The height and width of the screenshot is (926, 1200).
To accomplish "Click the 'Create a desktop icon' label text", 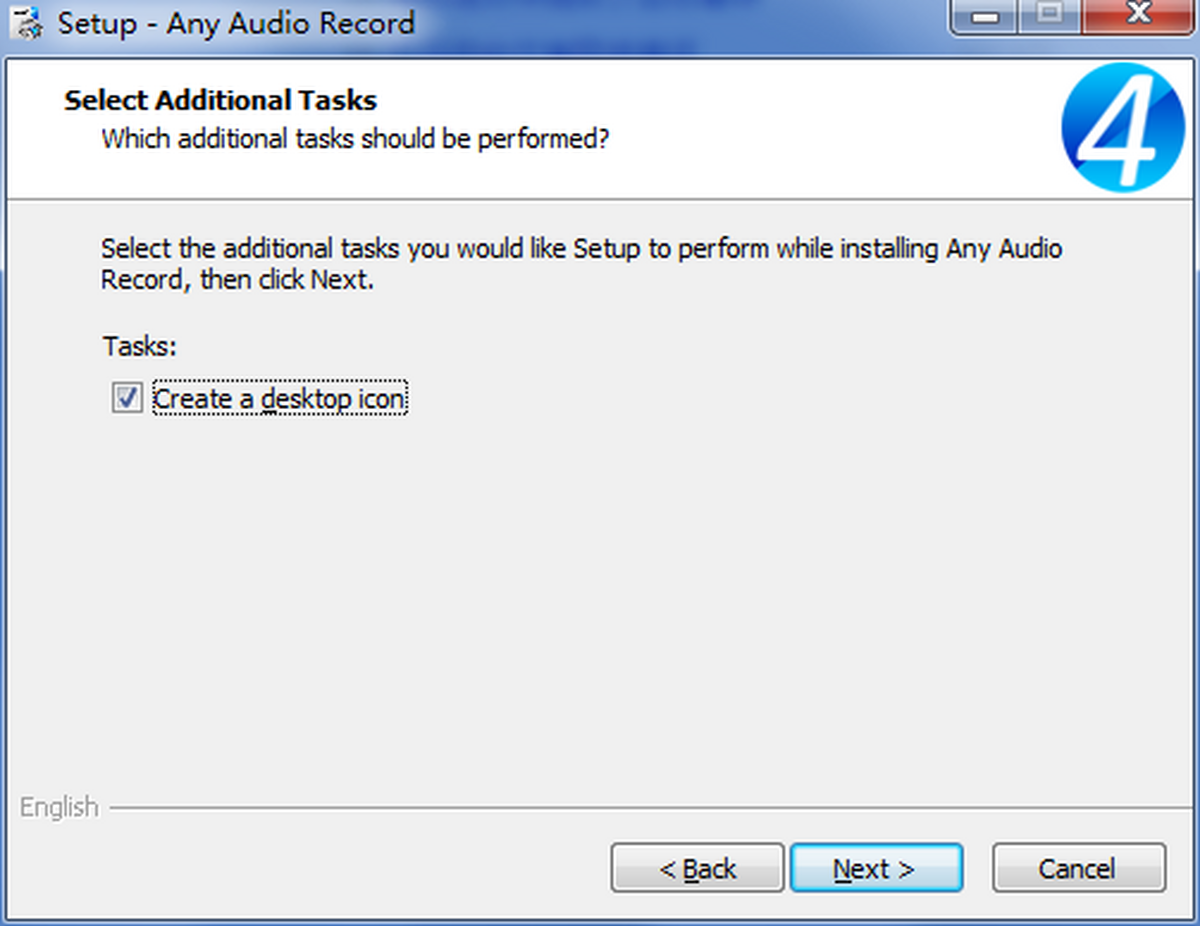I will click(x=278, y=398).
